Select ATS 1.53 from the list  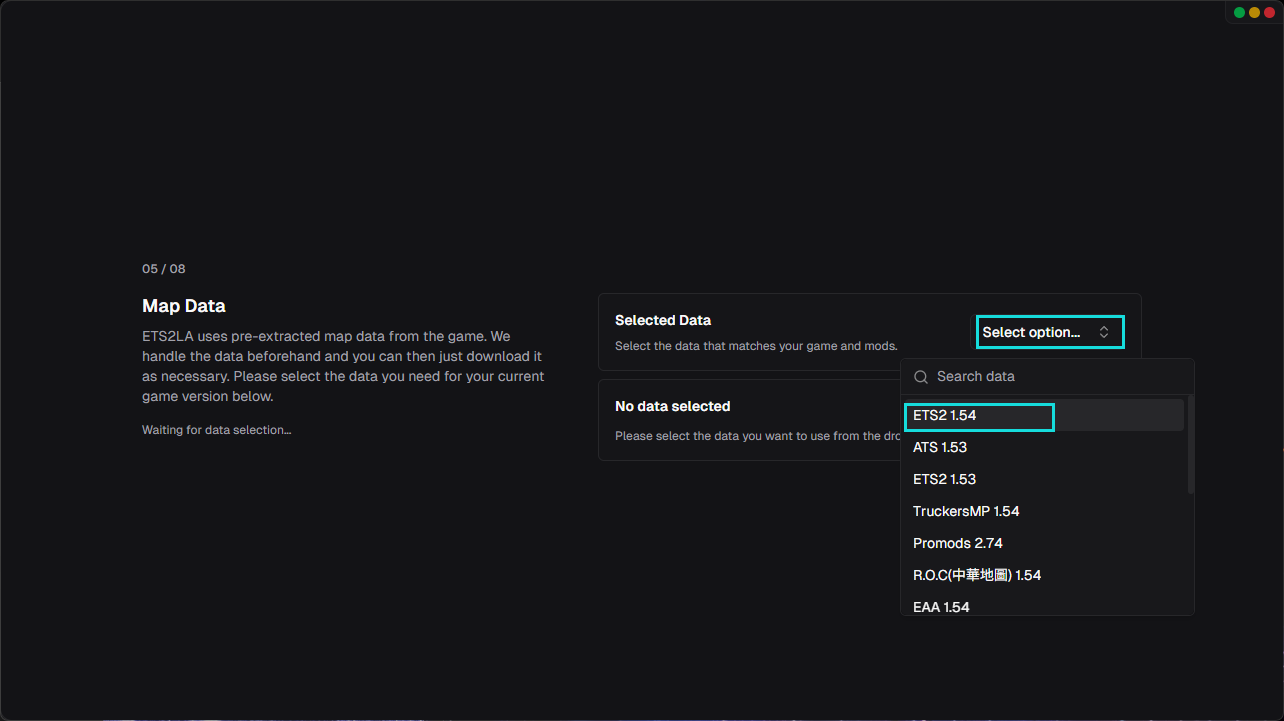coord(1045,447)
